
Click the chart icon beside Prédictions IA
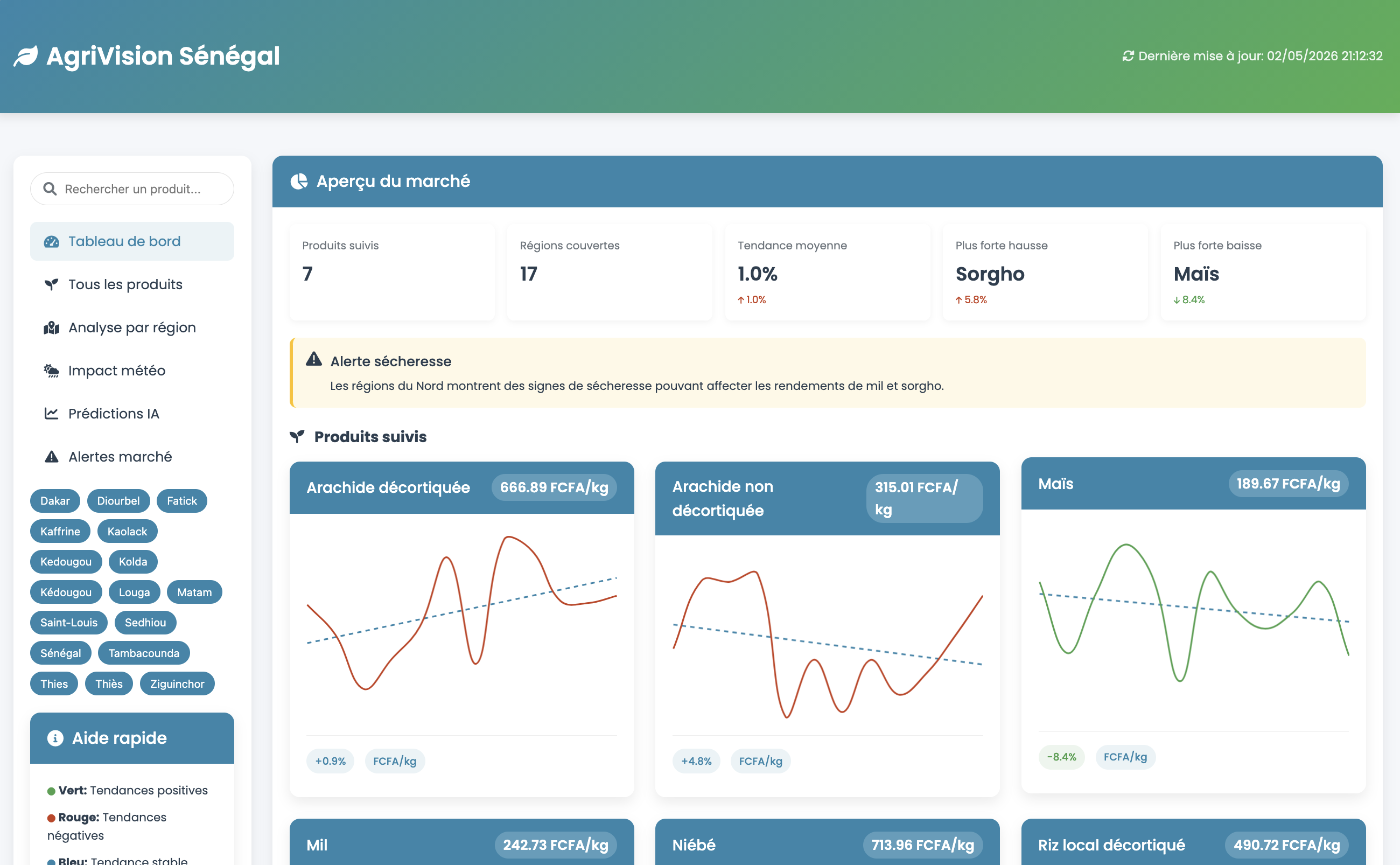[x=52, y=414]
